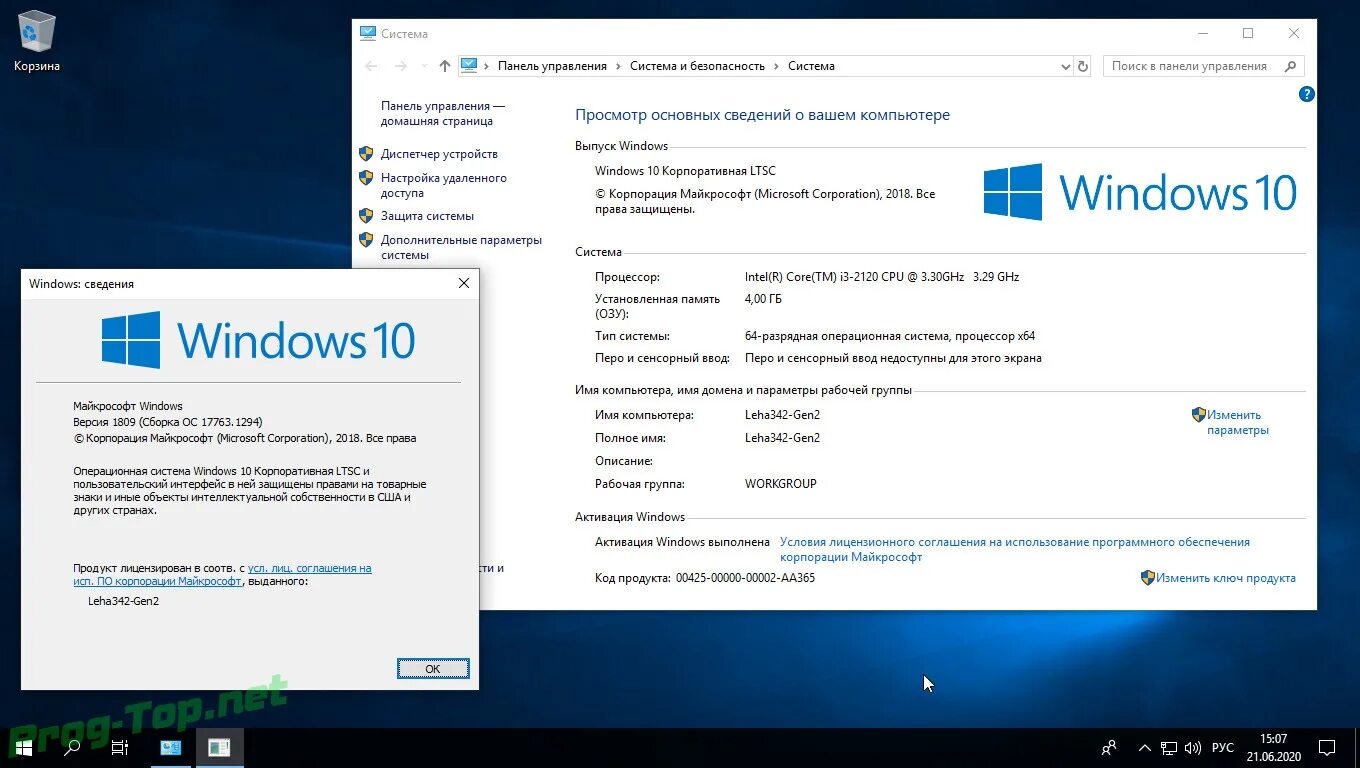Click product code 00425-00000-00002-AA365 text
This screenshot has width=1360, height=768.
coord(745,578)
